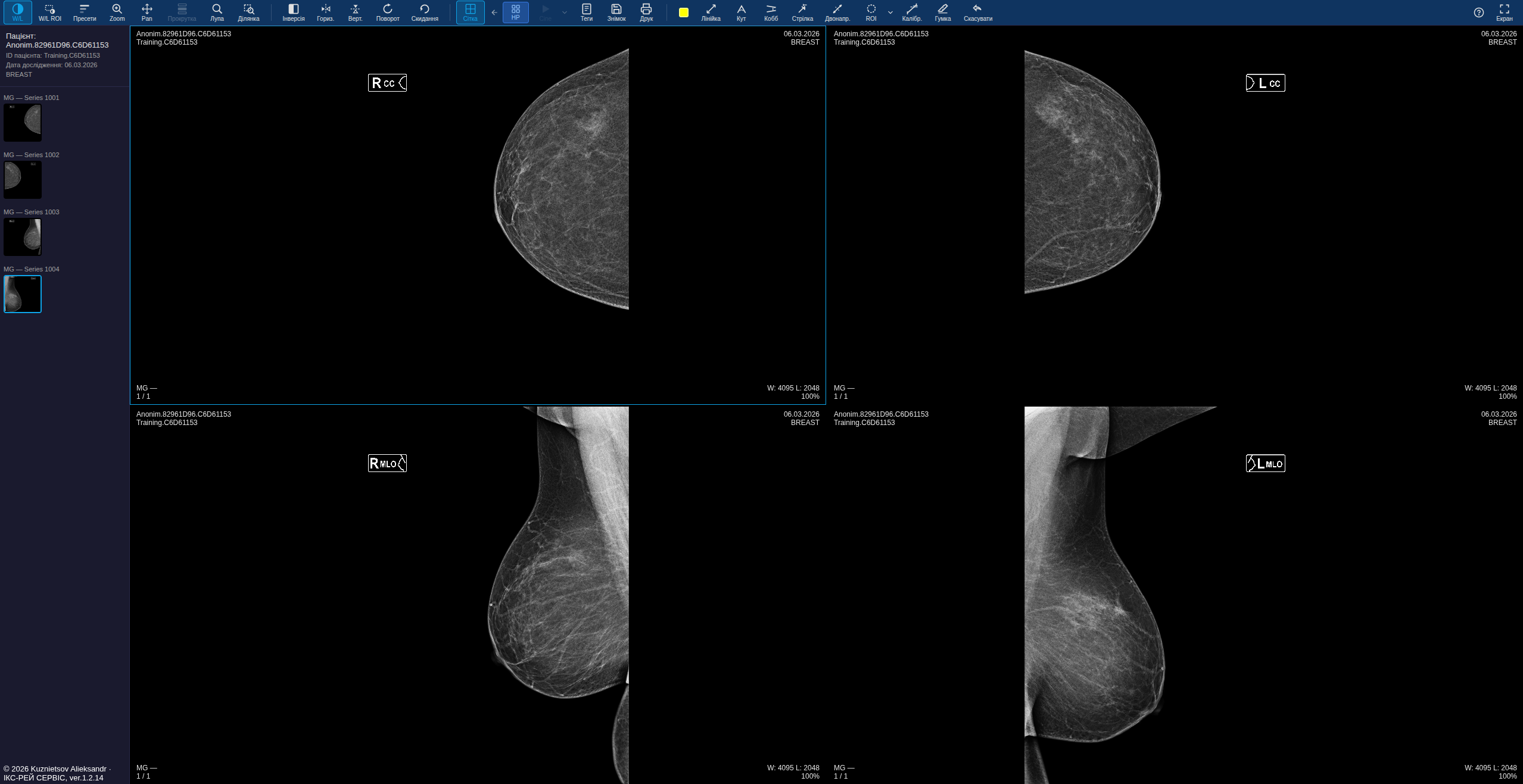Select the Кобб Cobb angle tool
This screenshot has width=1523, height=784.
[x=771, y=13]
